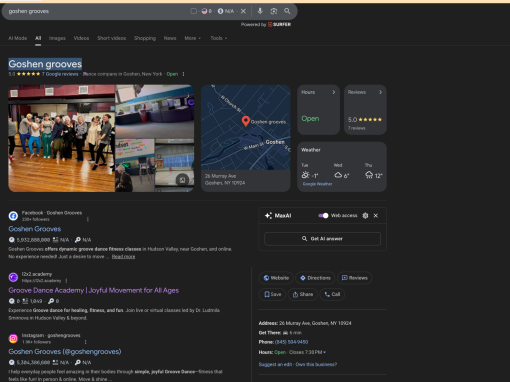Click Own this business?

click(x=316, y=364)
